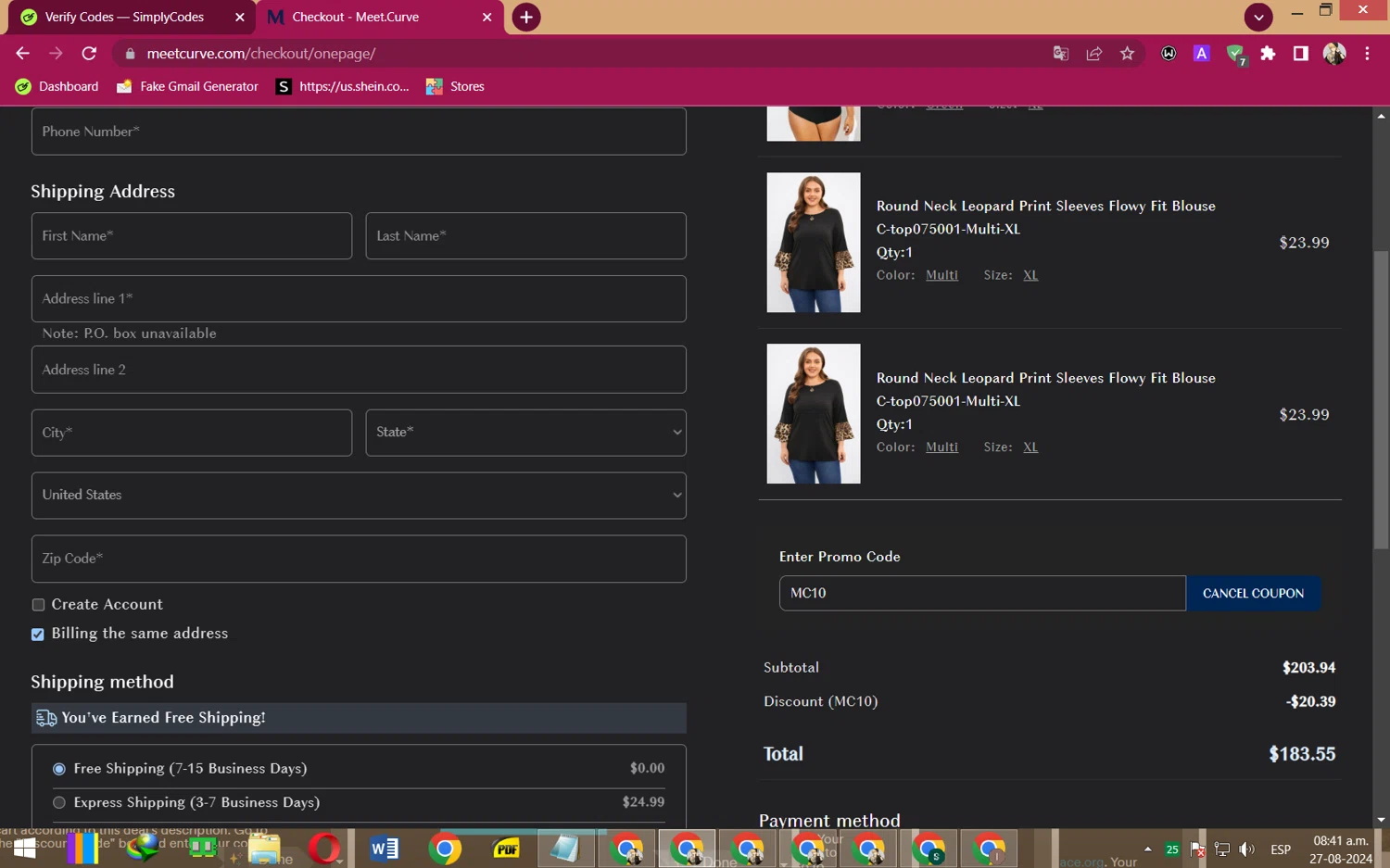Open the extensions puzzle icon
Screen dimensions: 1390x868
1268,54
